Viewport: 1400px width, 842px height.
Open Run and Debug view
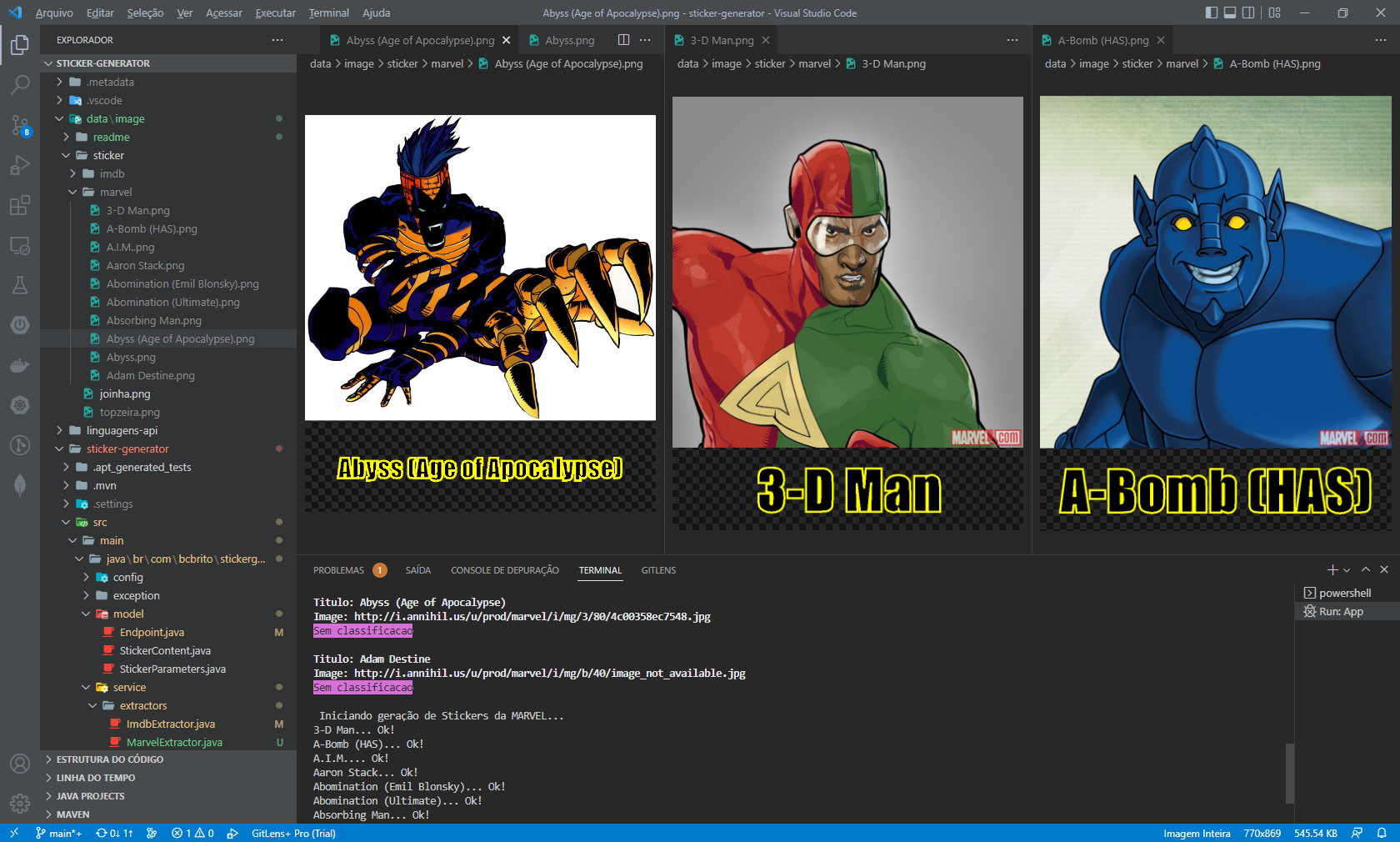pos(20,165)
